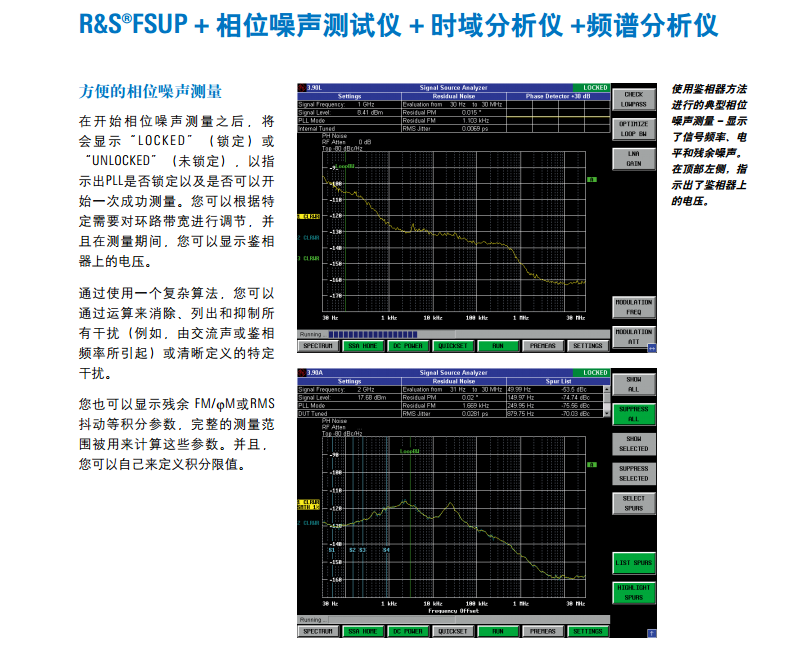Click the blue side-menu arrow icon in upper analyzer
This screenshot has height=646, width=788.
click(x=652, y=347)
